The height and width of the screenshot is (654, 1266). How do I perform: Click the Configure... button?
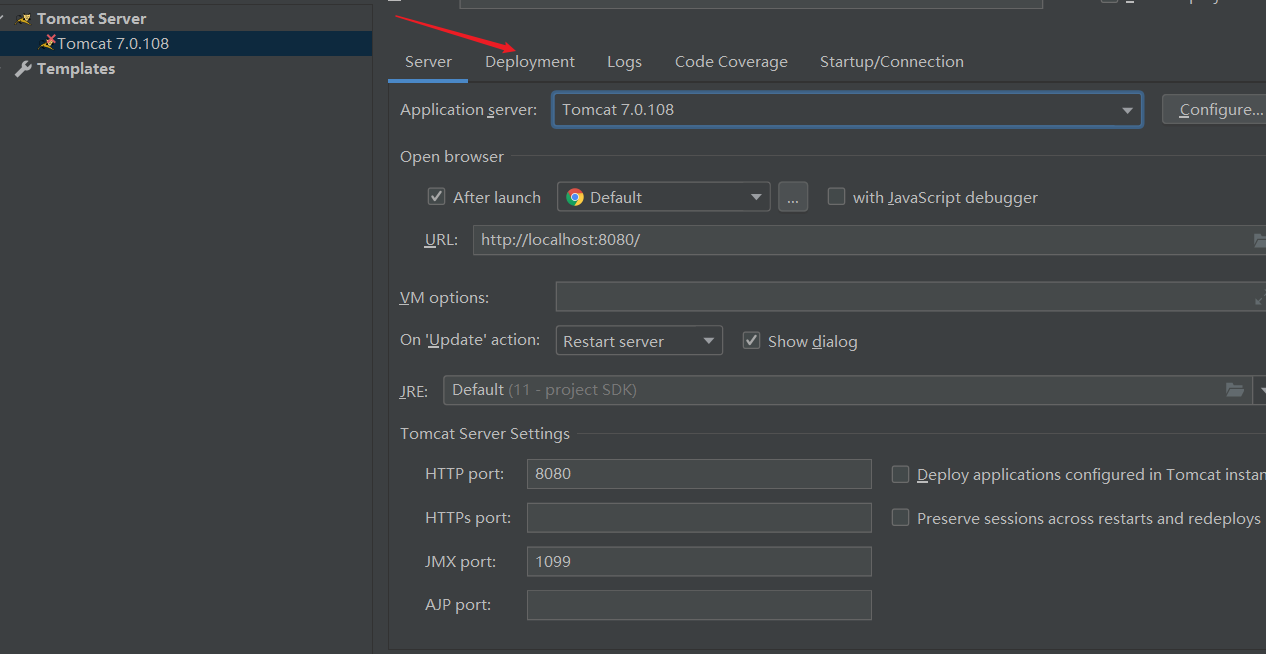(x=1214, y=110)
